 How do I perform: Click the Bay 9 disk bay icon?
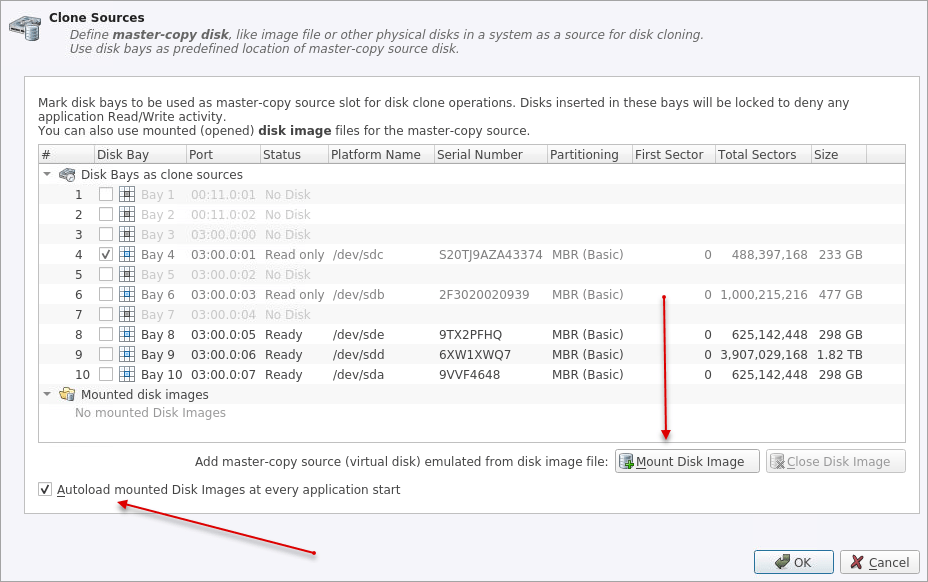click(x=127, y=354)
